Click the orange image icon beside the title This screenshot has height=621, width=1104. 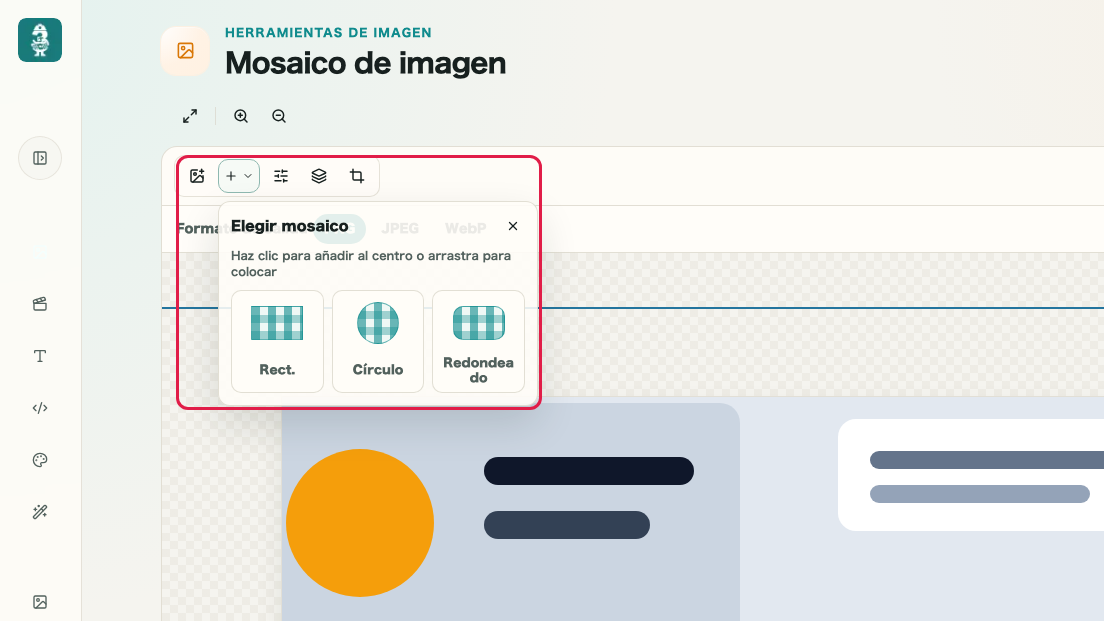(185, 51)
